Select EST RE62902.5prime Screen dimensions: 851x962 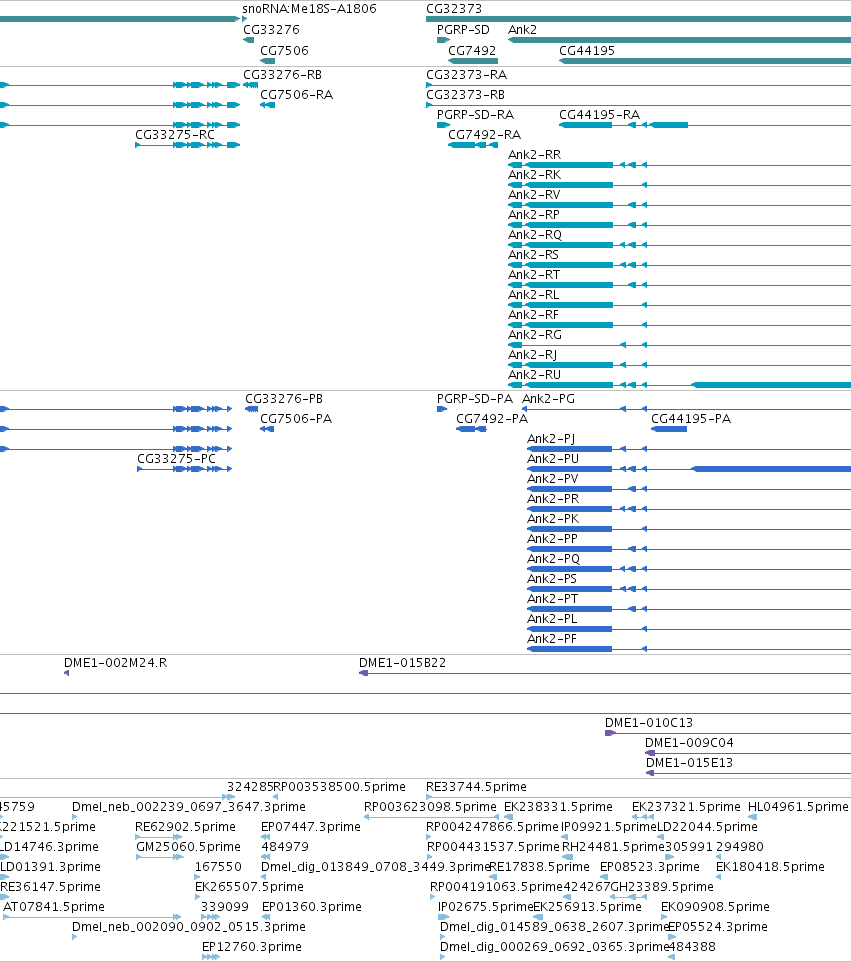pos(185,827)
